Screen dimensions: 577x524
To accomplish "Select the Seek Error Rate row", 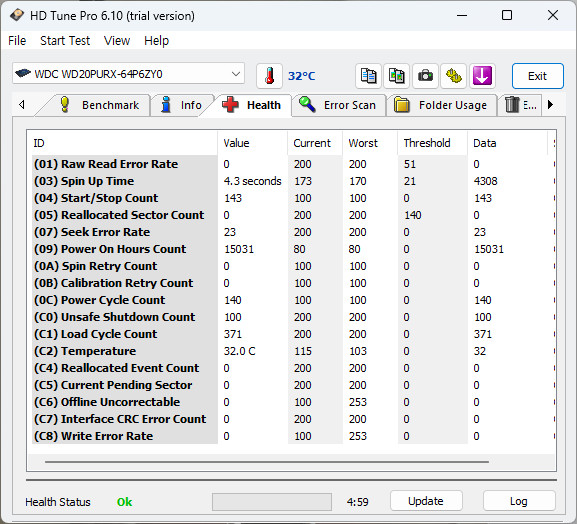I will click(293, 232).
